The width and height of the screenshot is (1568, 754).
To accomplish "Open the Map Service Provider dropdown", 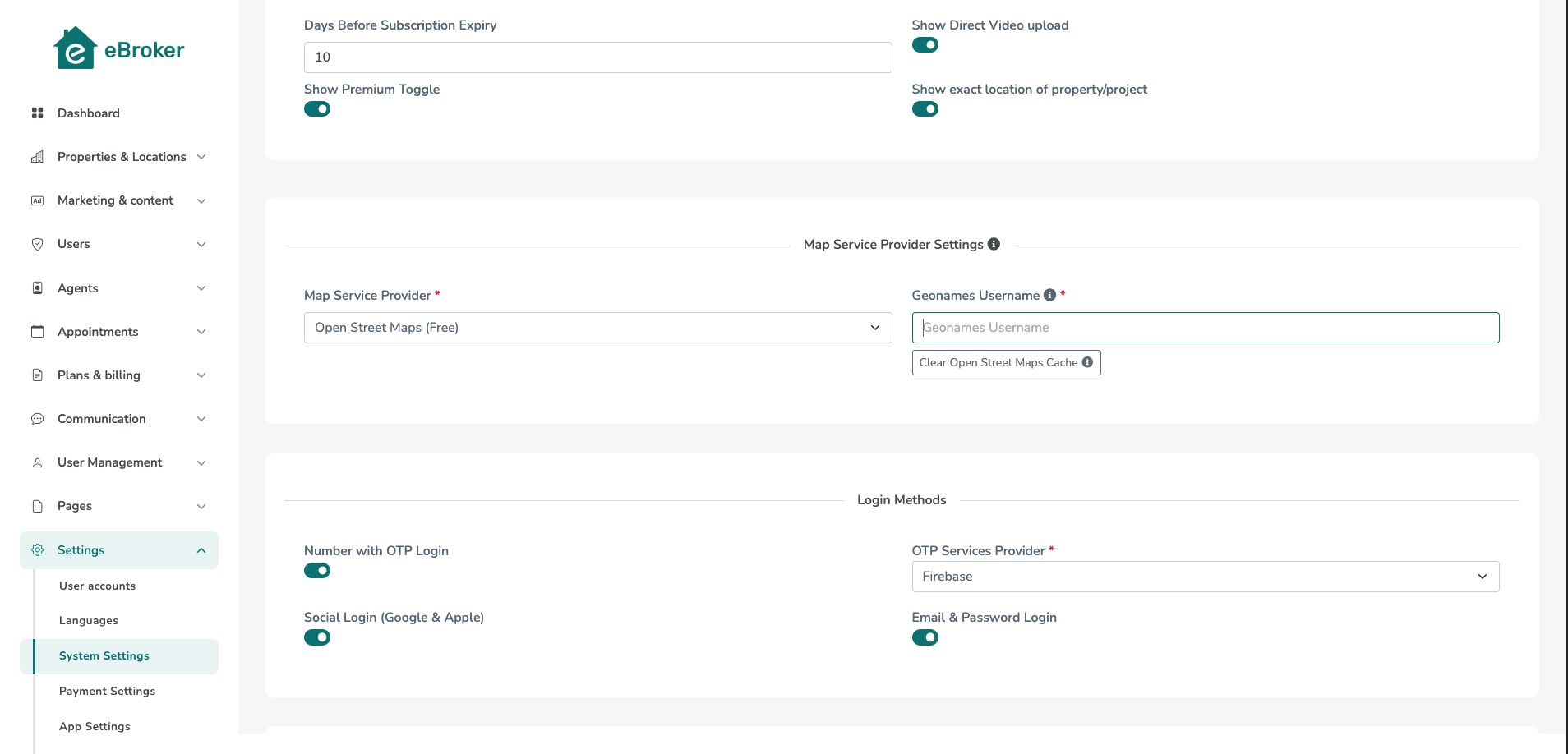I will coord(597,328).
